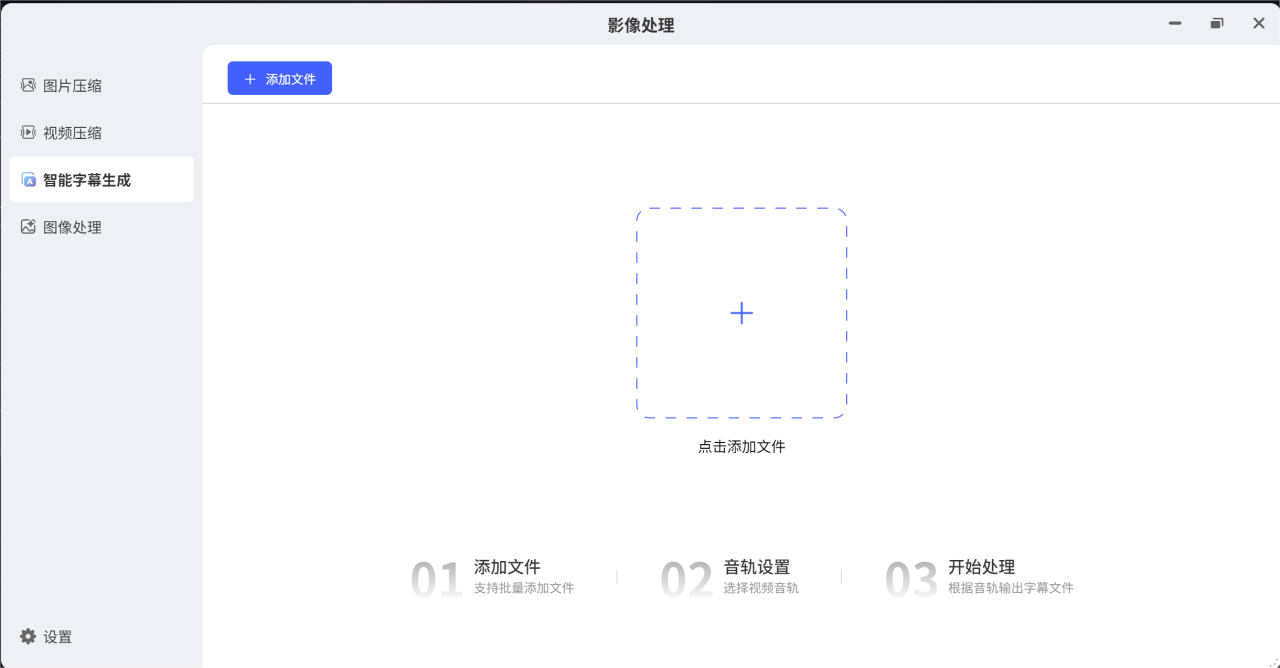The height and width of the screenshot is (668, 1280).
Task: Click the 设置 gear icon at bottom left
Action: pyautogui.click(x=27, y=636)
